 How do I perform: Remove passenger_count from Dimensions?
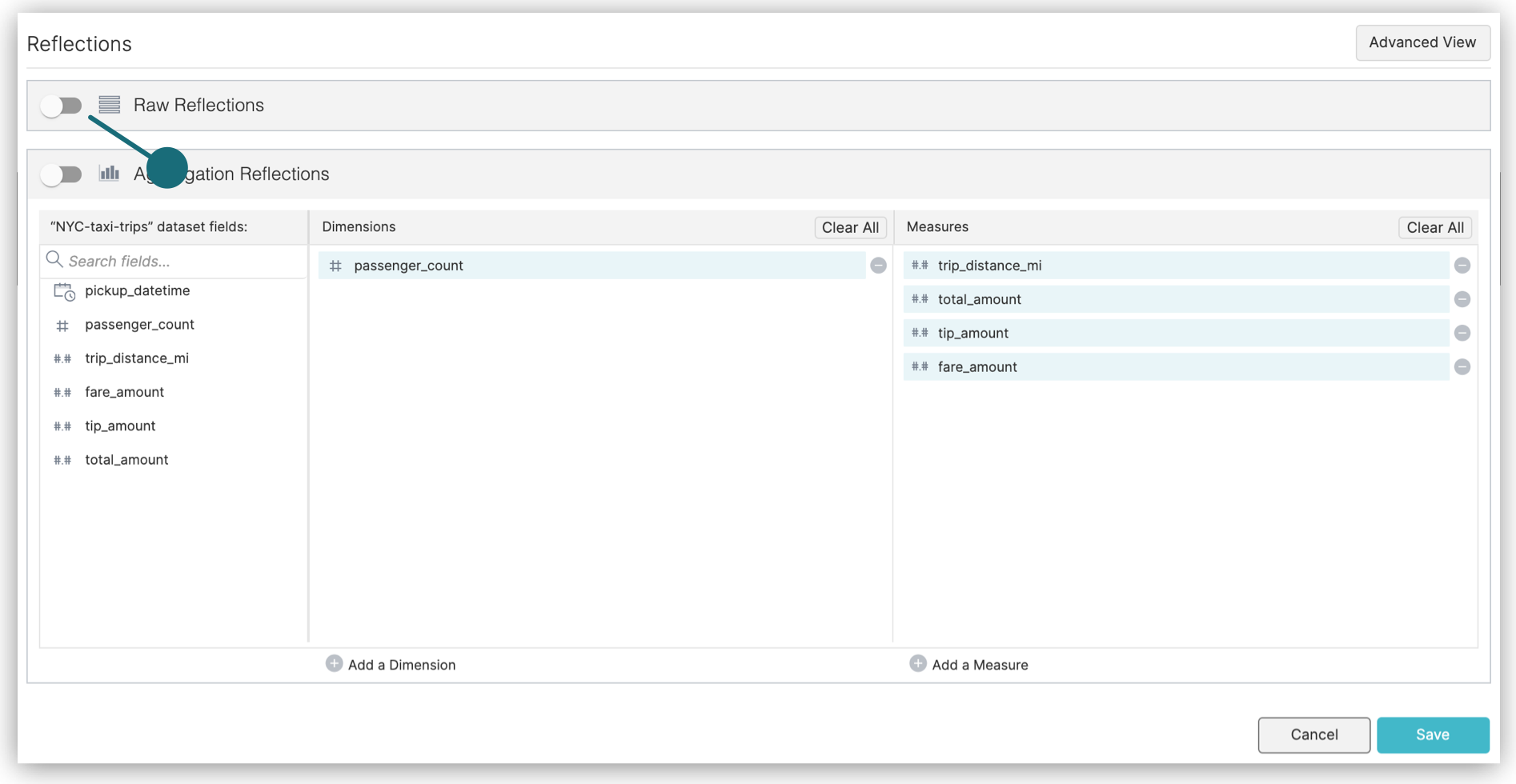(x=878, y=266)
